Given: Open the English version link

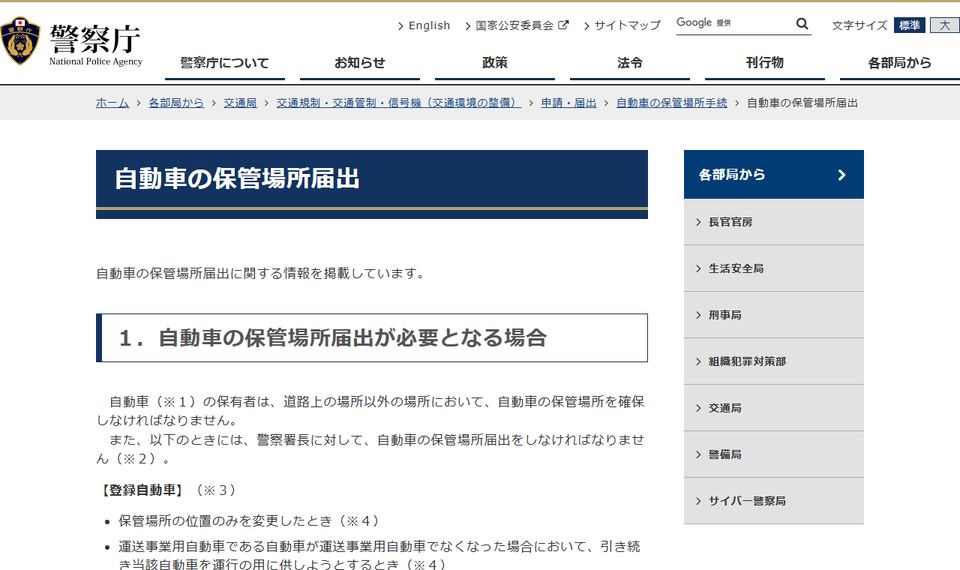Looking at the screenshot, I should [424, 26].
